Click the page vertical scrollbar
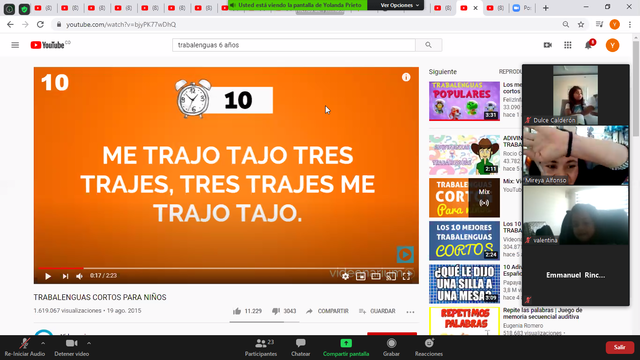Image resolution: width=640 pixels, height=360 pixels. pyautogui.click(x=636, y=88)
